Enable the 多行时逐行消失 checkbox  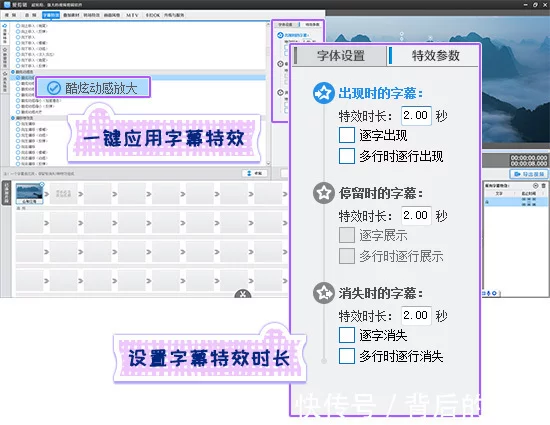(347, 356)
